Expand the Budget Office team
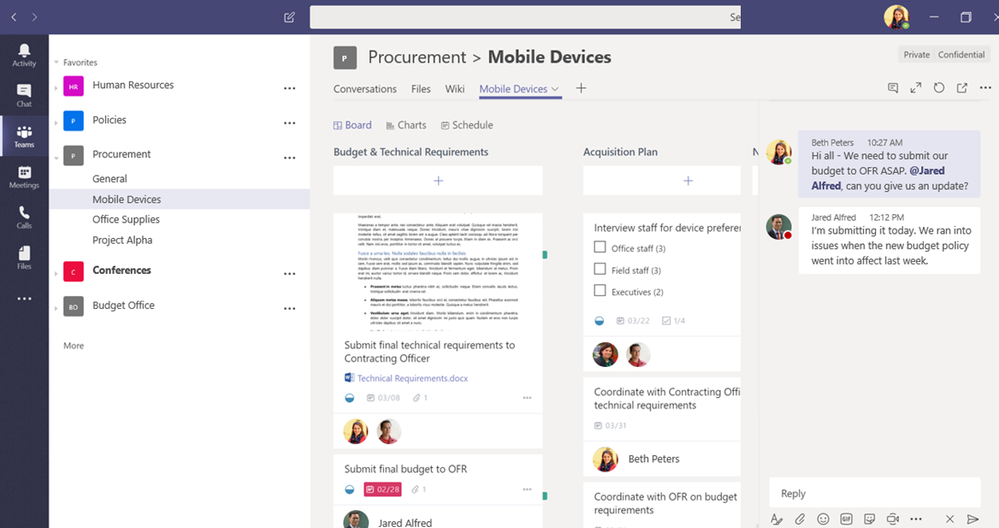The image size is (999, 528). [56, 308]
